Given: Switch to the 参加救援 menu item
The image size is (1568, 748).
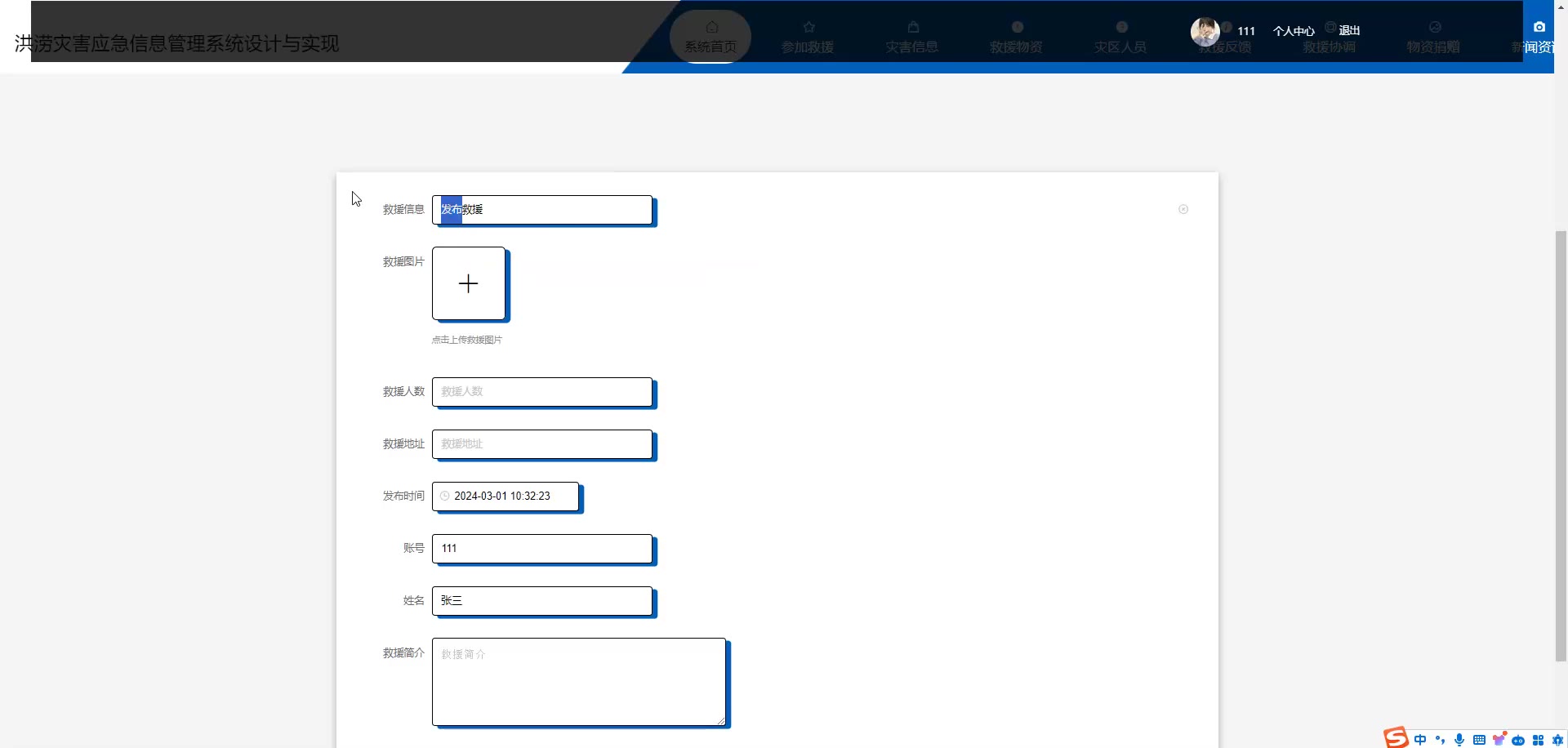Looking at the screenshot, I should 808,38.
